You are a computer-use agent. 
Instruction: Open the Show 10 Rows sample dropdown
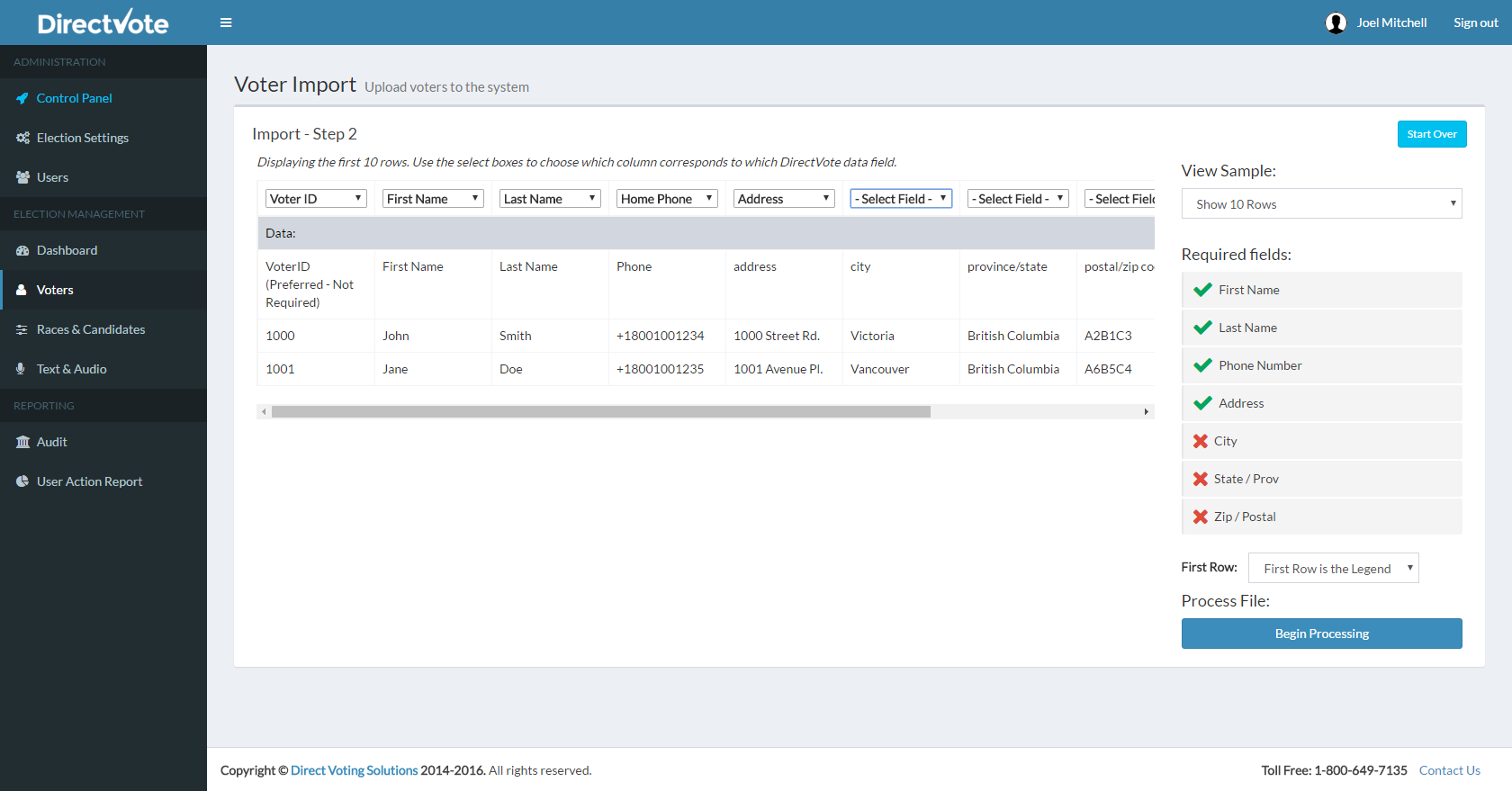[x=1321, y=203]
